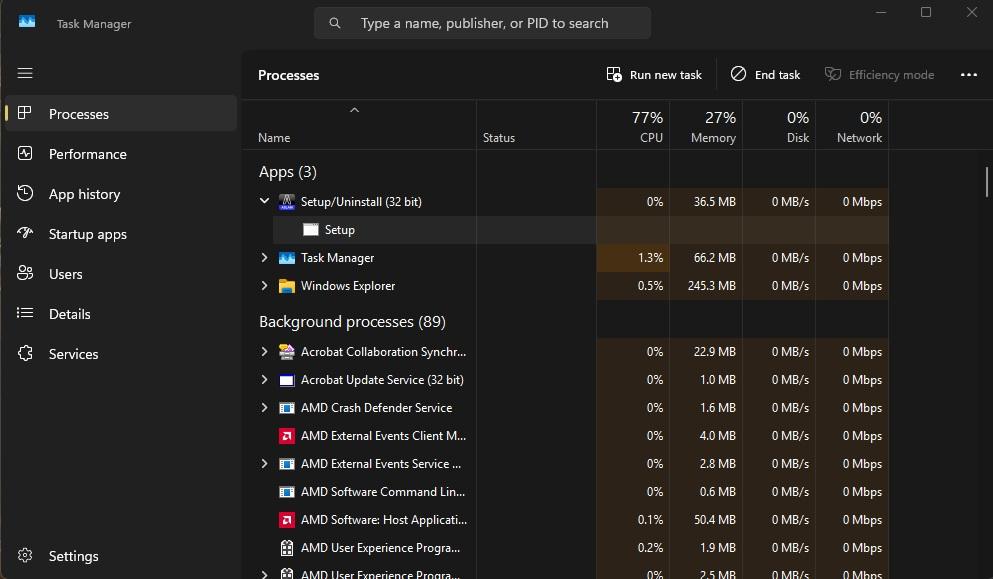Image resolution: width=993 pixels, height=579 pixels.
Task: Click the Users people icon
Action: (x=25, y=273)
